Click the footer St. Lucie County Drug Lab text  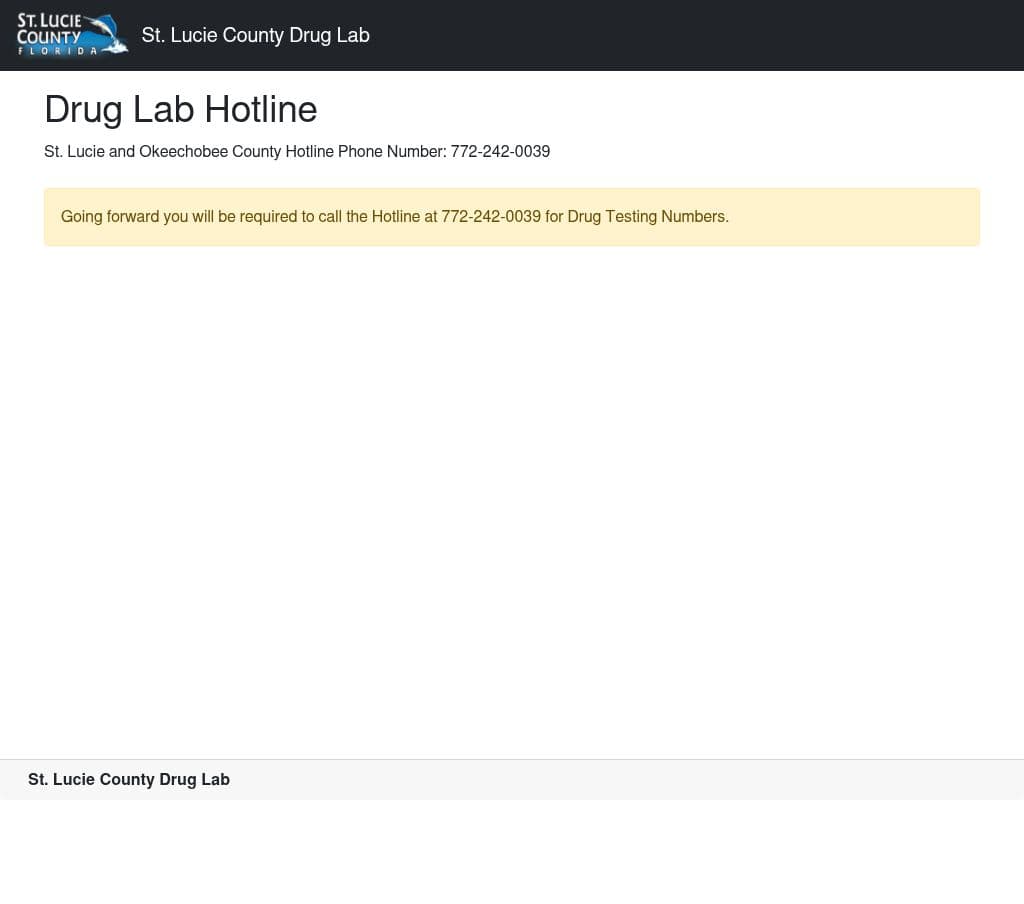coord(129,779)
